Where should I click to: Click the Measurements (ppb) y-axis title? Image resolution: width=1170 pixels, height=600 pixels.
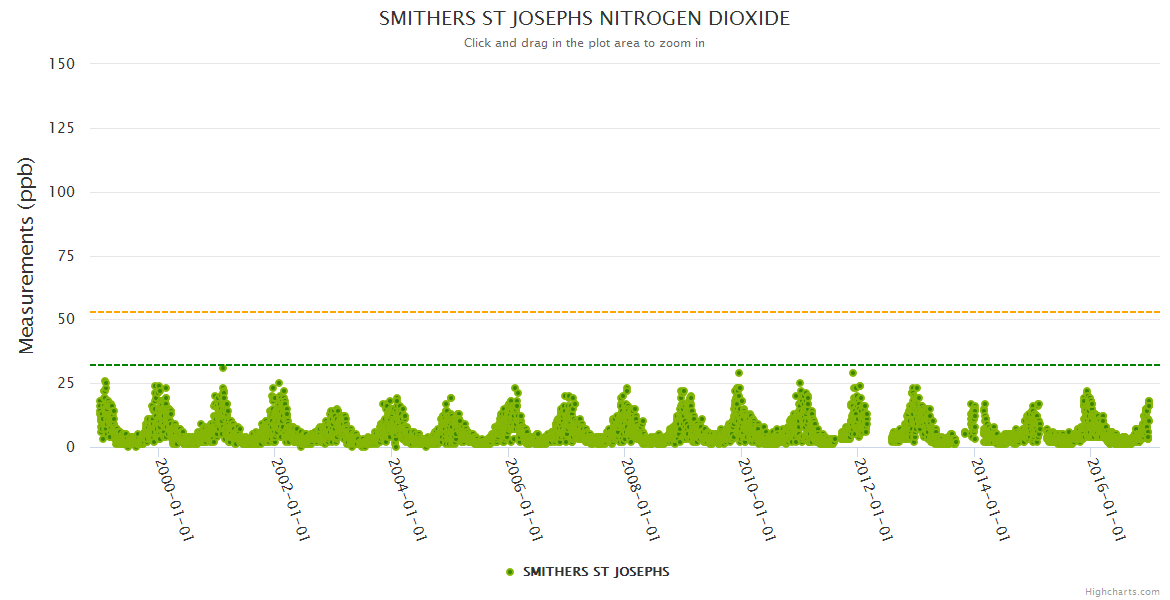(27, 255)
